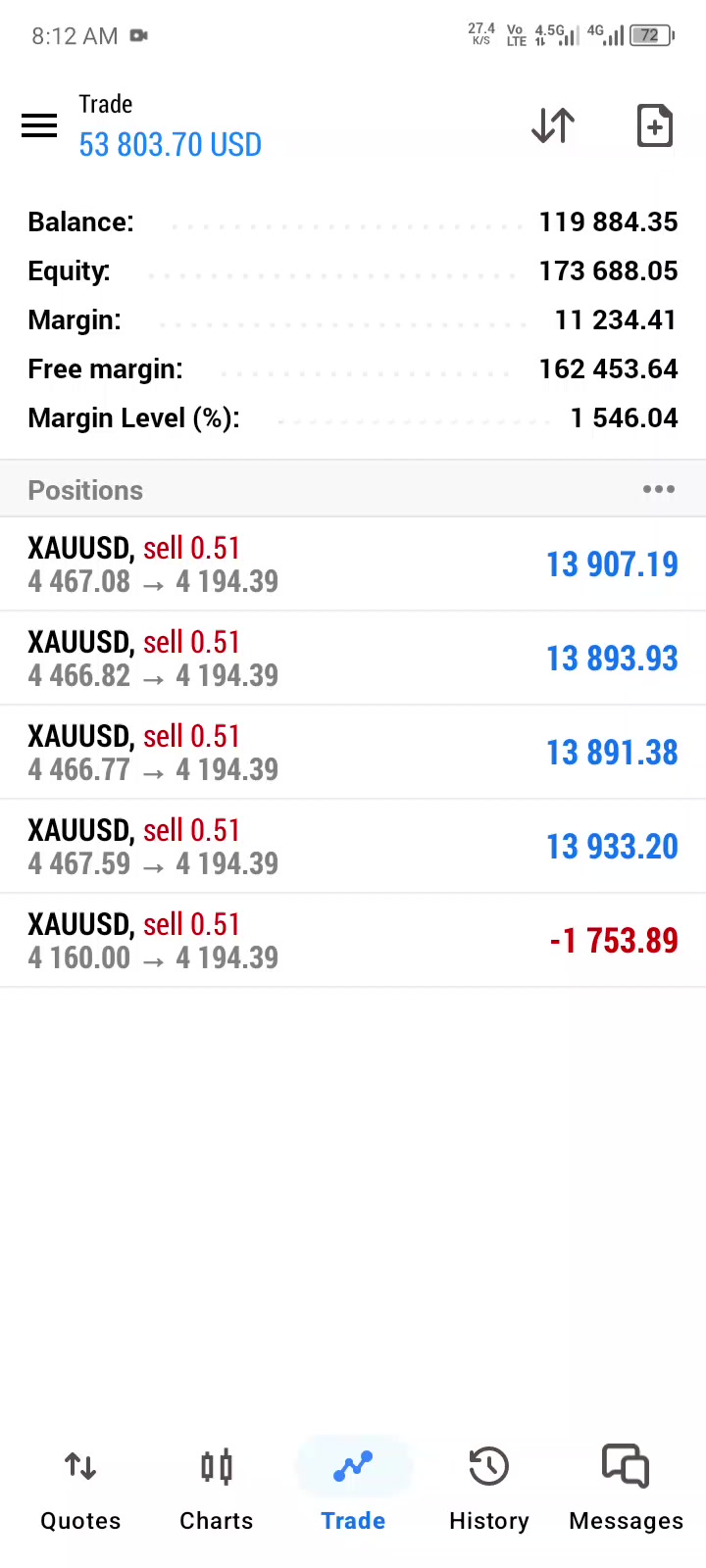Viewport: 706px width, 1568px height.
Task: Tap the Equity row
Action: pos(353,271)
